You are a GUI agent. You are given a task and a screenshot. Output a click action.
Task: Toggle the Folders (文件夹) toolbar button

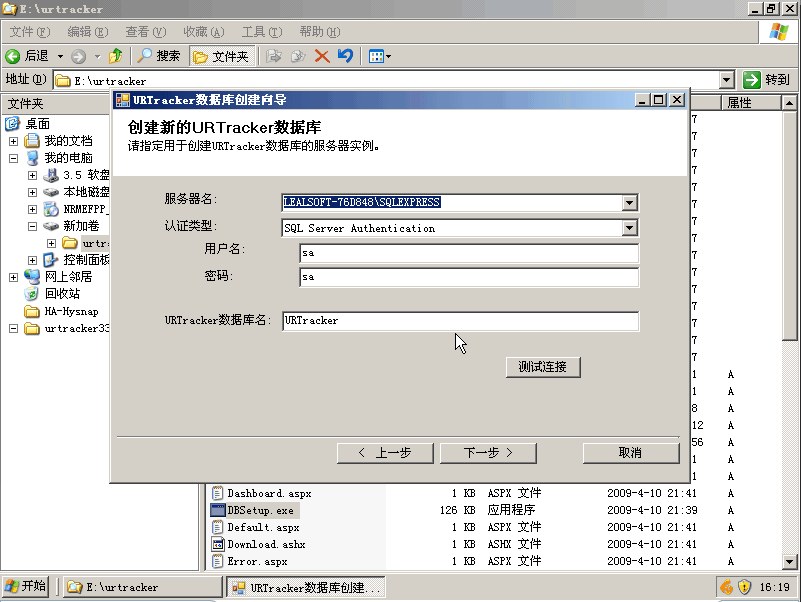pyautogui.click(x=221, y=56)
